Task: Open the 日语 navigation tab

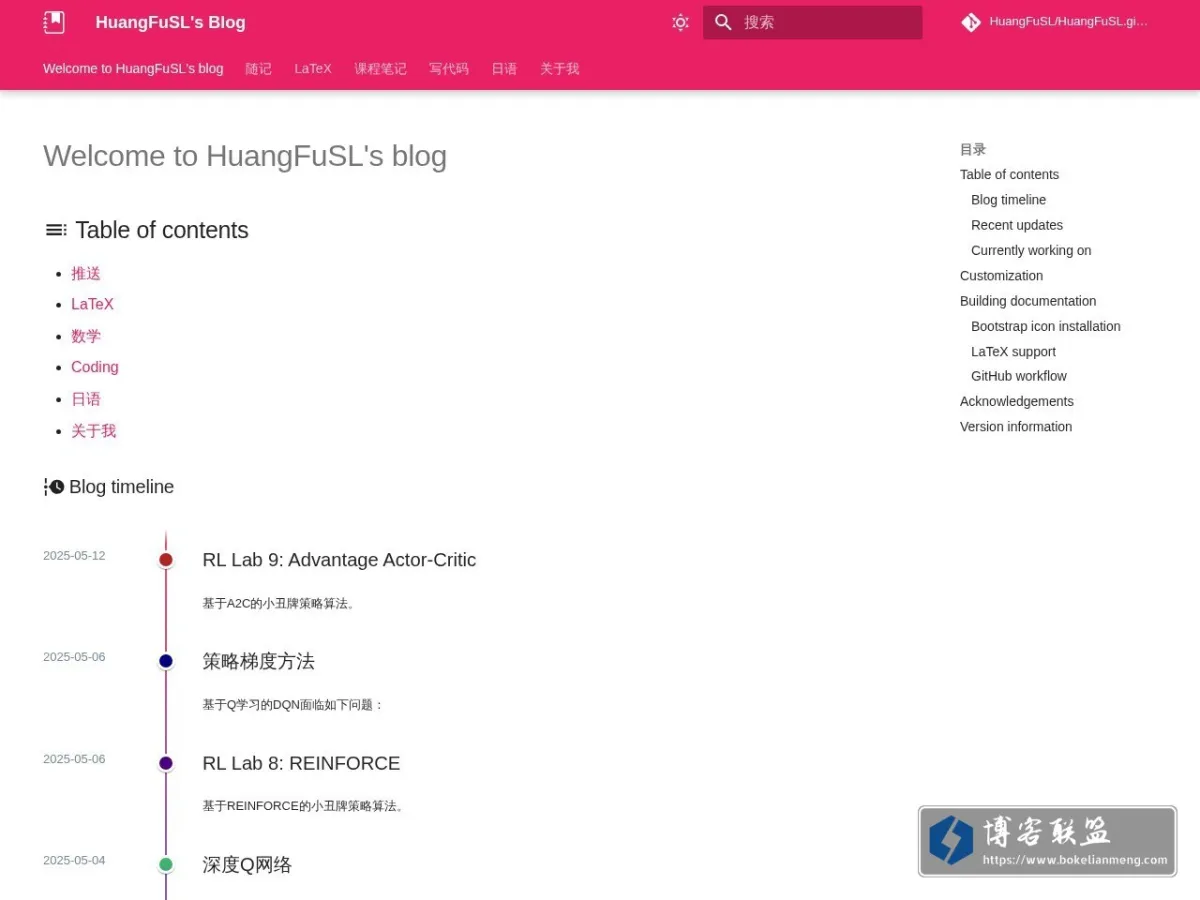Action: (504, 69)
